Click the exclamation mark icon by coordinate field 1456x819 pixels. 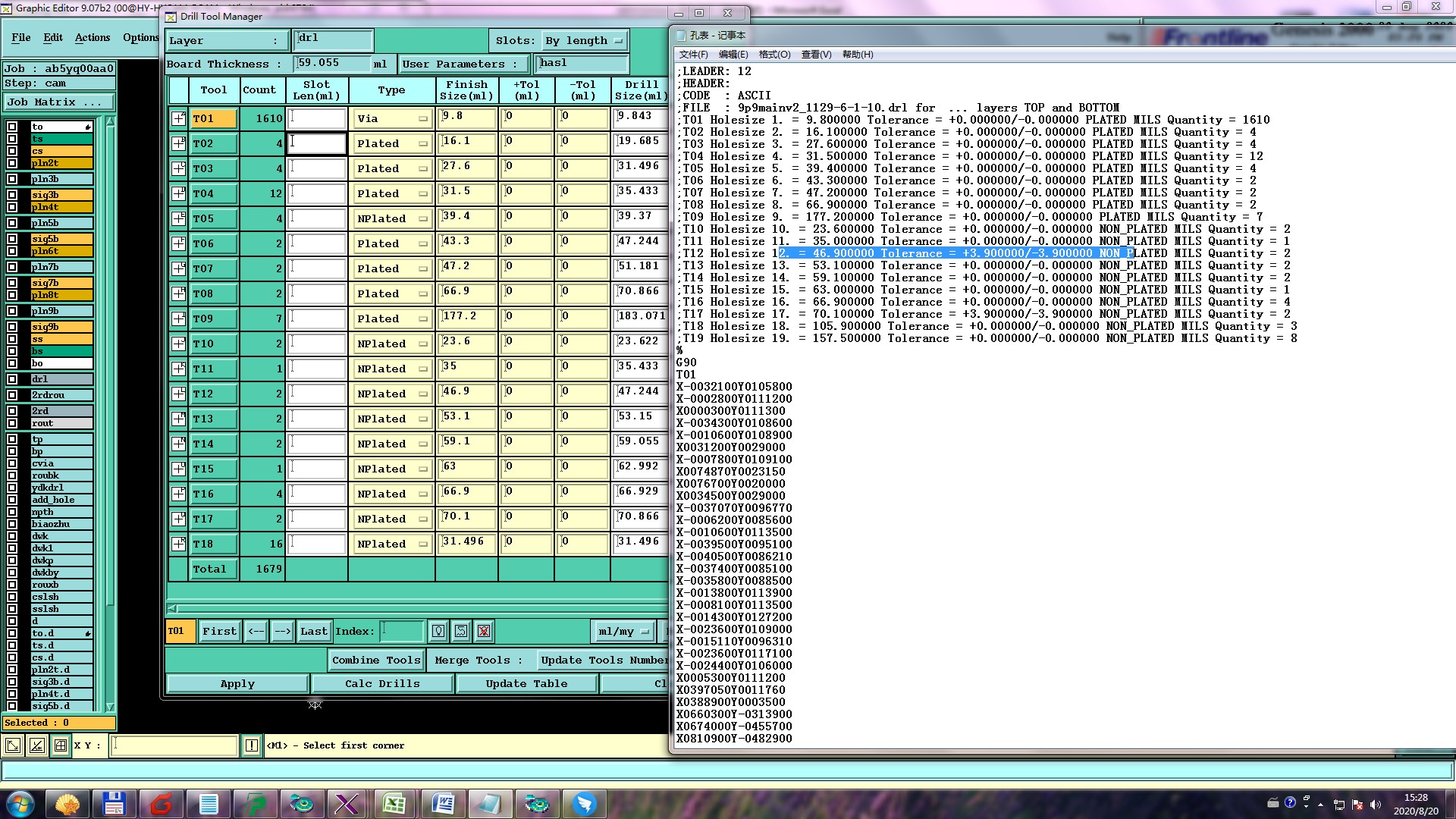(x=252, y=745)
